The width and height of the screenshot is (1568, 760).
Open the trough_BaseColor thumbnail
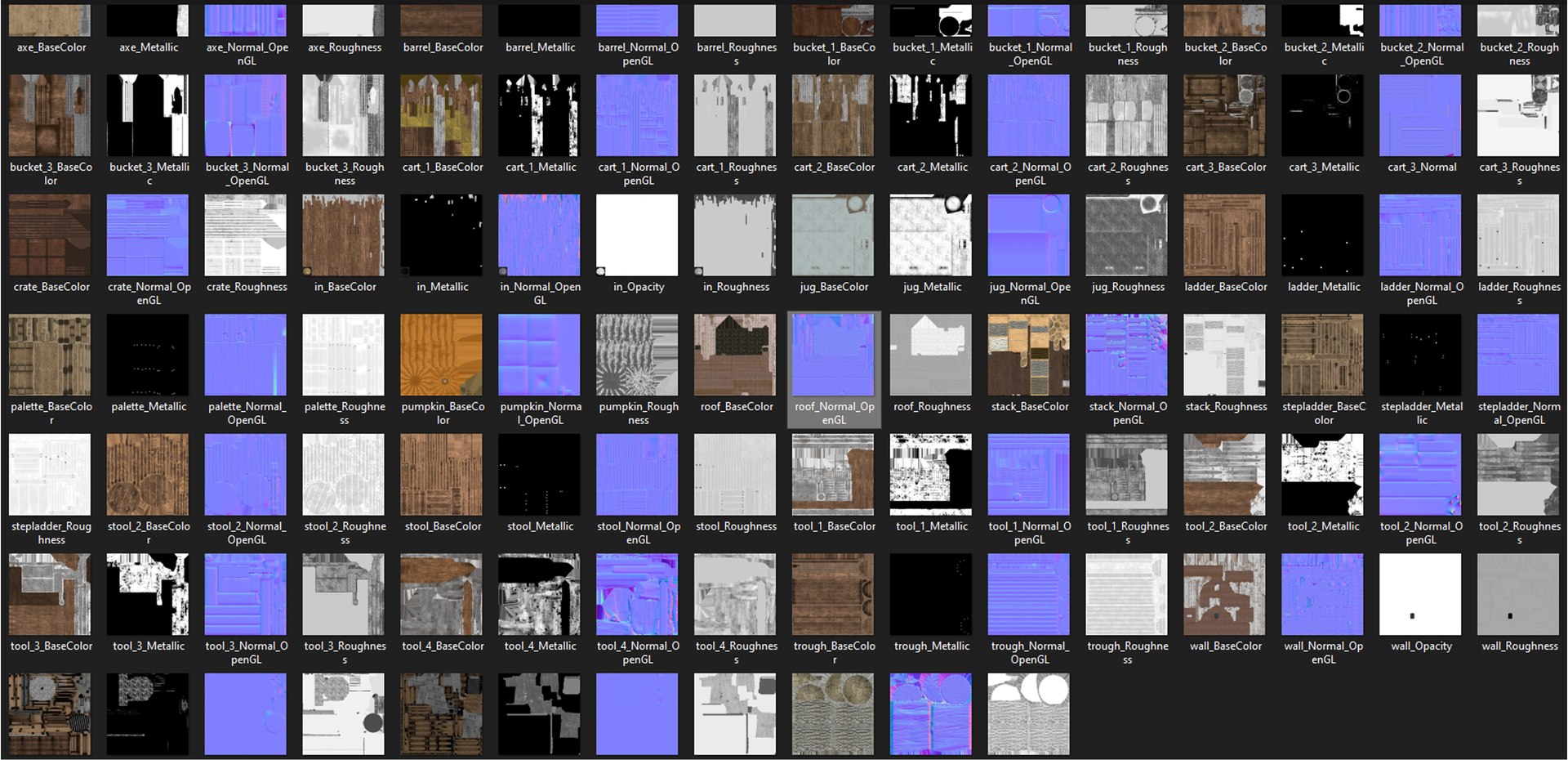pos(833,594)
